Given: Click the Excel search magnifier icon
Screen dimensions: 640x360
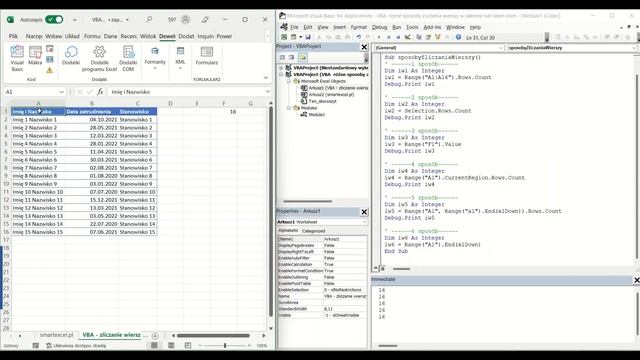Looking at the screenshot, I should (x=149, y=20).
